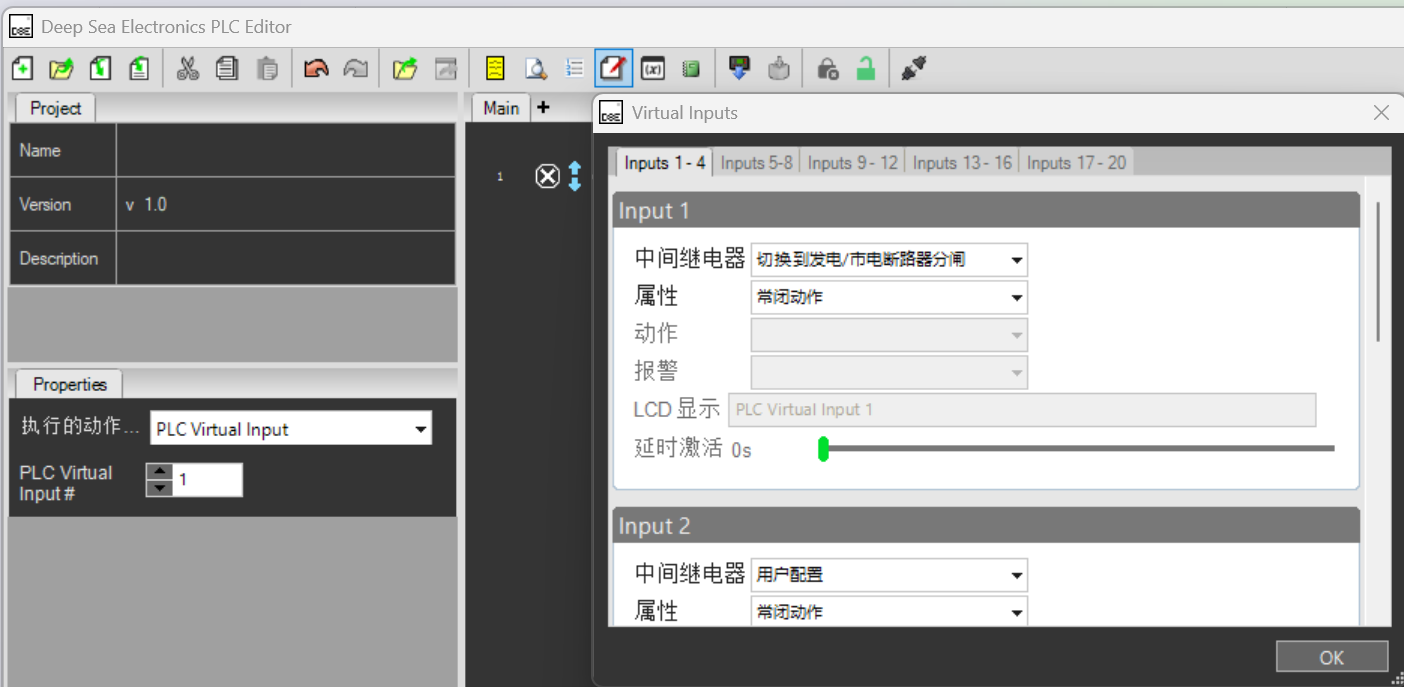The image size is (1404, 687).
Task: Click the project Name value cell
Action: tap(286, 150)
